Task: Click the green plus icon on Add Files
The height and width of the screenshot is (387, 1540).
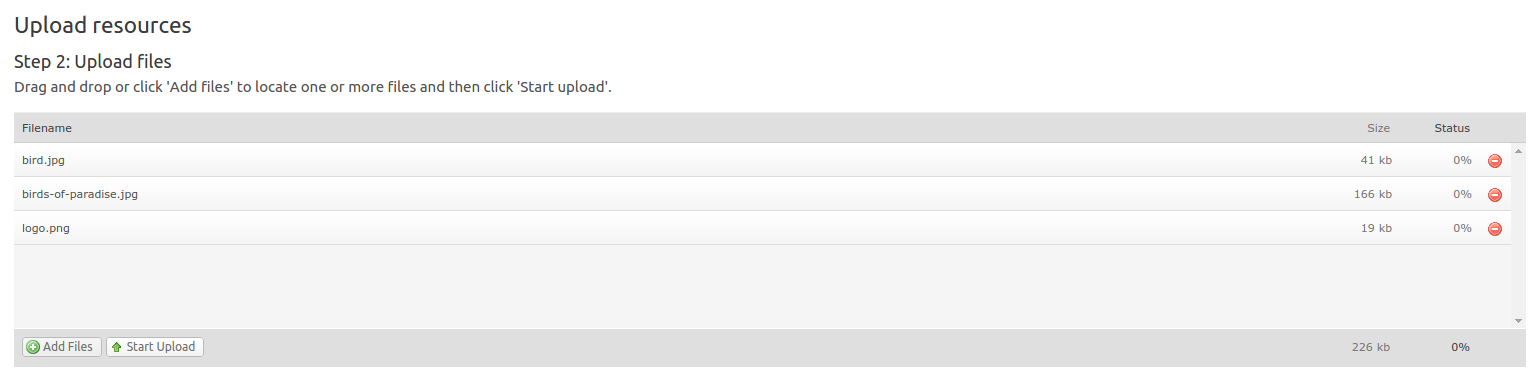Action: pyautogui.click(x=33, y=347)
